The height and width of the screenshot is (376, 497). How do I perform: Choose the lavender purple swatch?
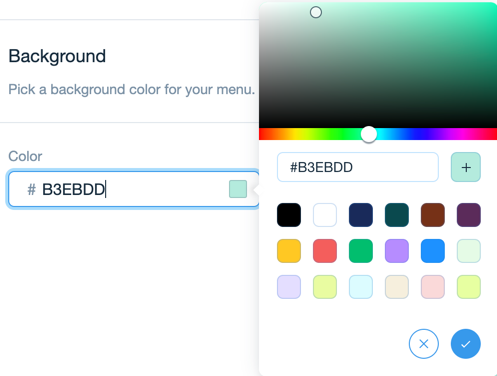[x=397, y=251]
